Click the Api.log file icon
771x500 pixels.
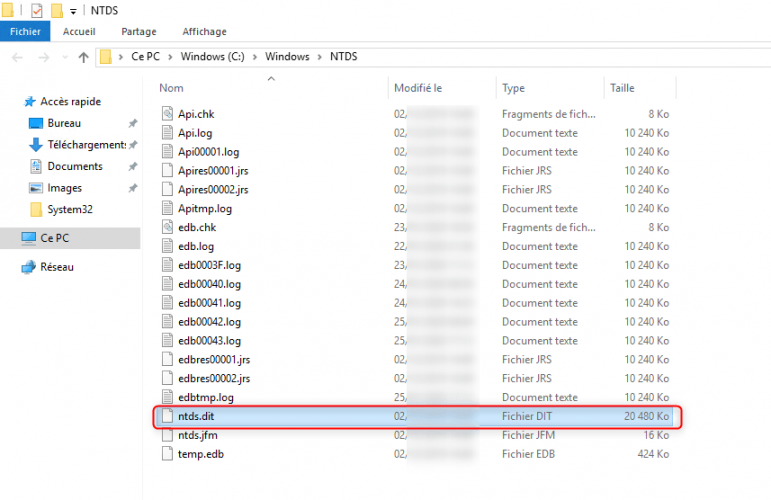point(167,133)
